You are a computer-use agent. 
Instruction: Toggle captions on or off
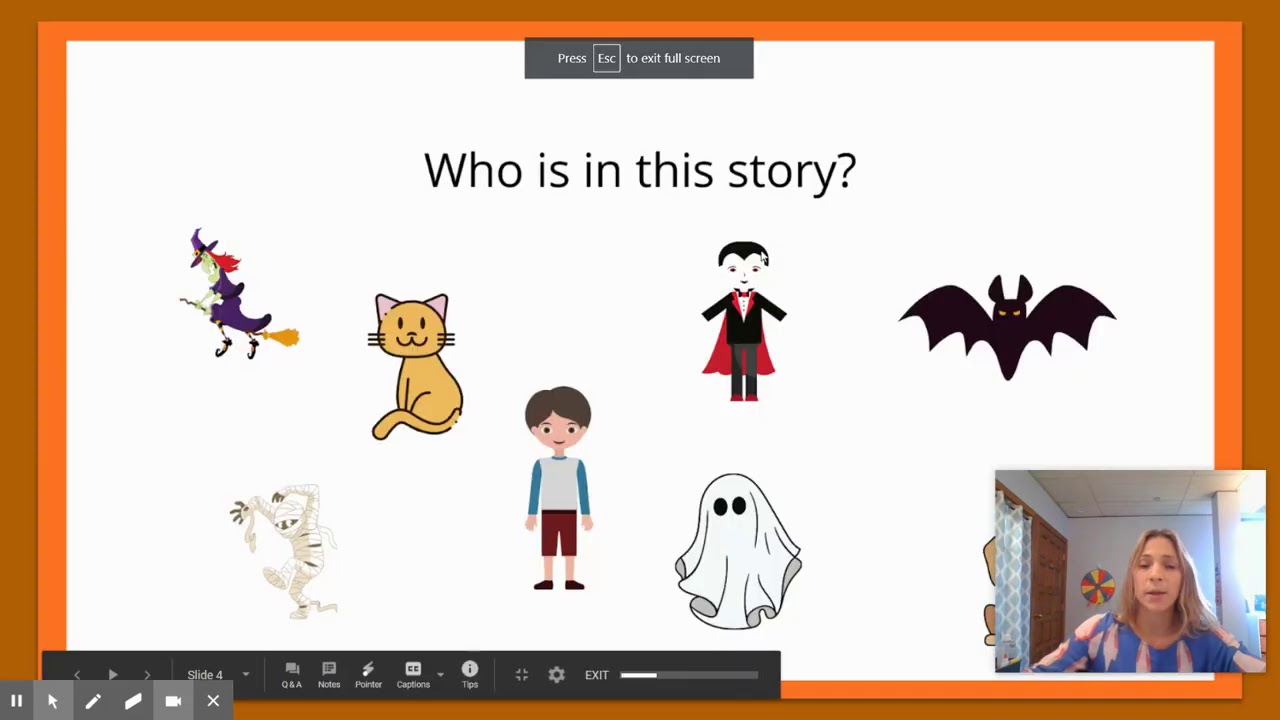click(x=412, y=675)
